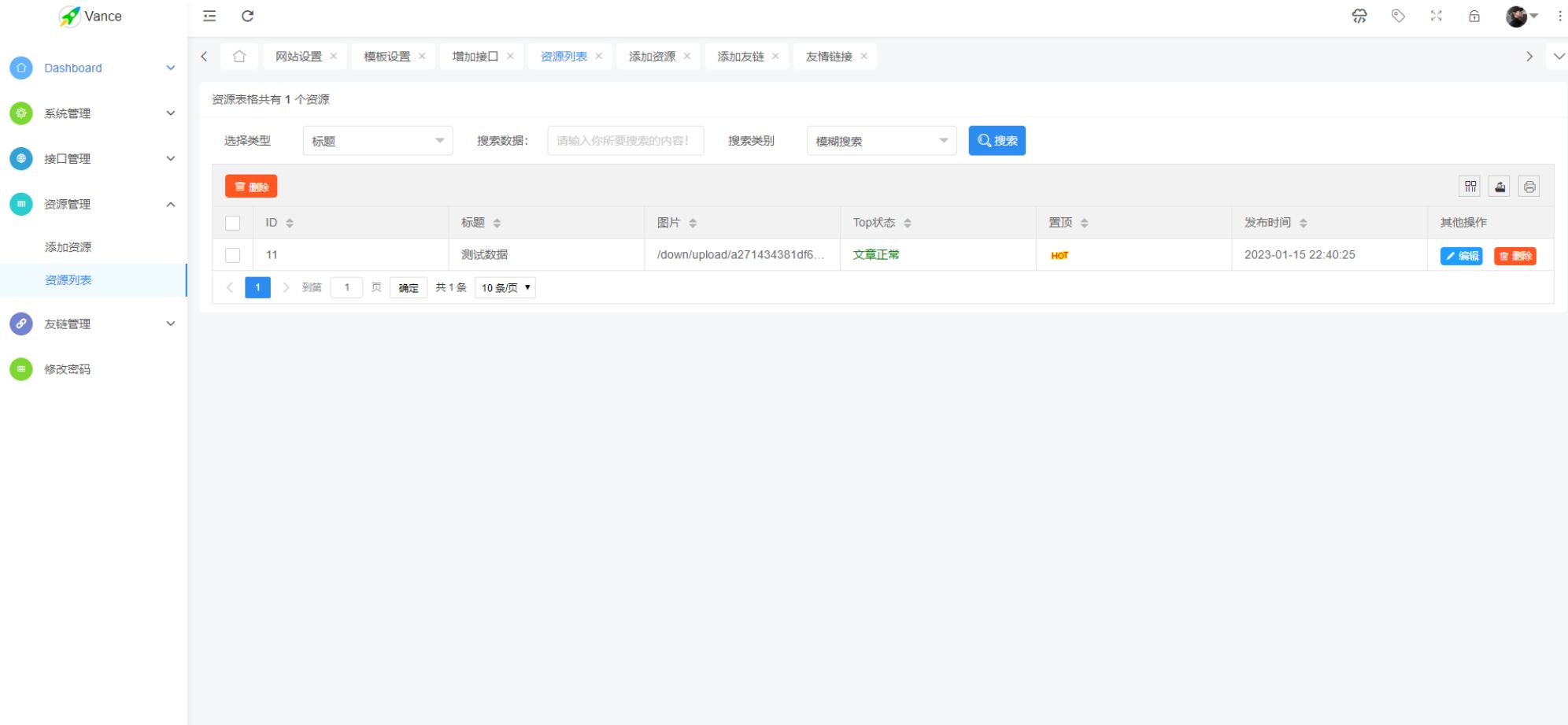Click the print icon above the table

(x=1528, y=187)
